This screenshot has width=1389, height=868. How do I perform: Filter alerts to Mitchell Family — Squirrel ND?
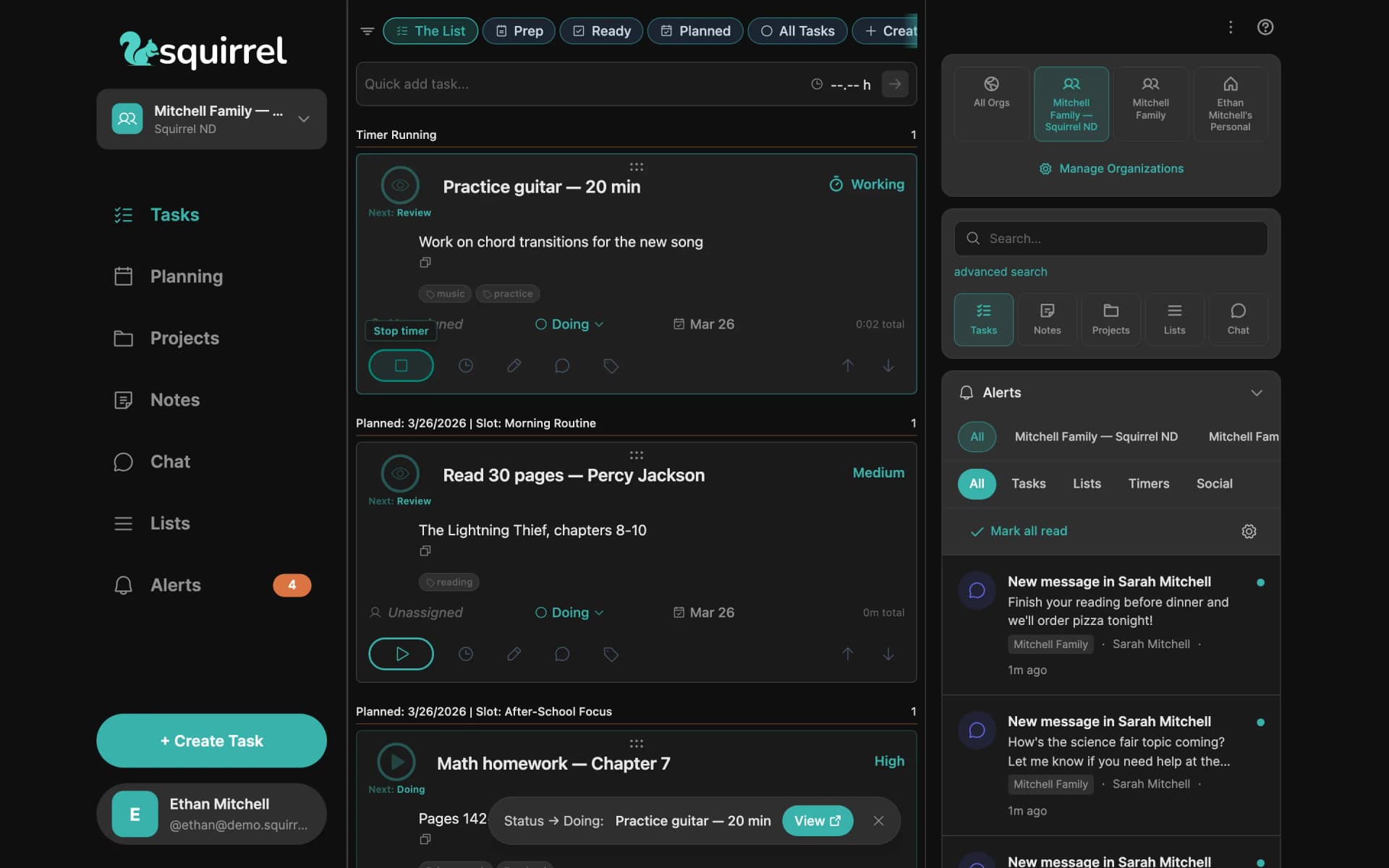1096,437
